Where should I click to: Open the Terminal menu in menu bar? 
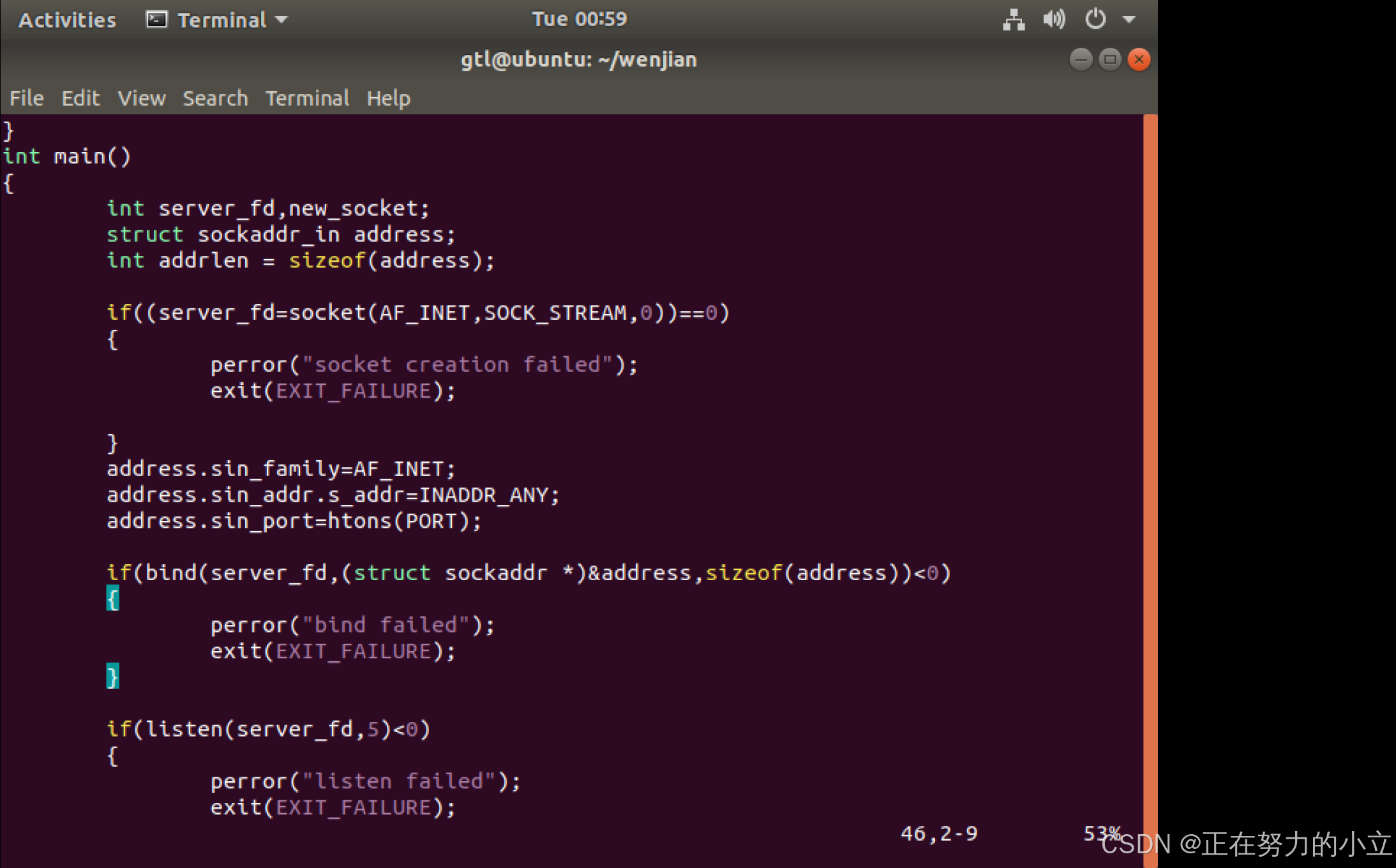pos(307,98)
